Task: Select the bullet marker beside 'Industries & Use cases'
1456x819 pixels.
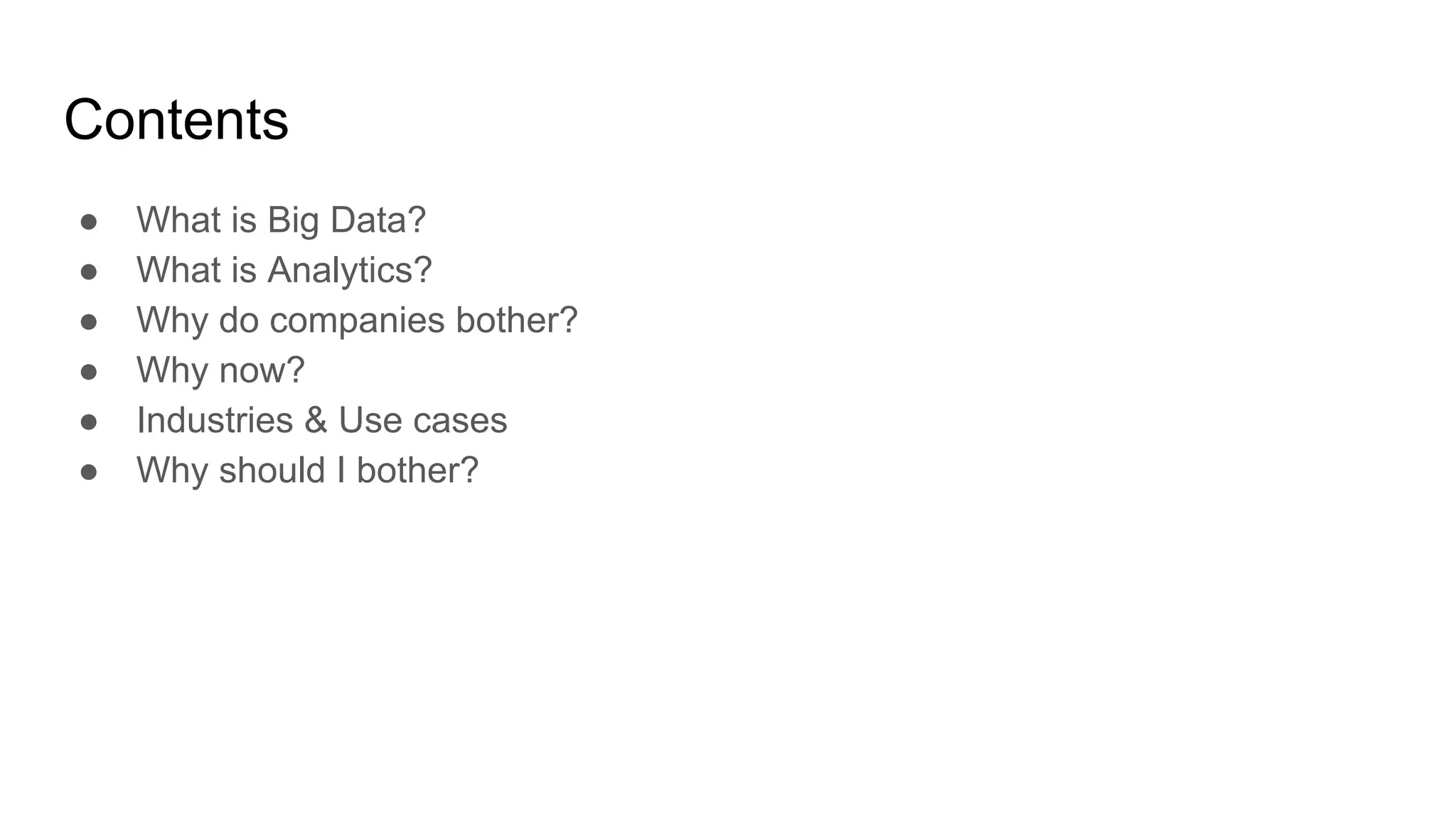Action: 89,422
